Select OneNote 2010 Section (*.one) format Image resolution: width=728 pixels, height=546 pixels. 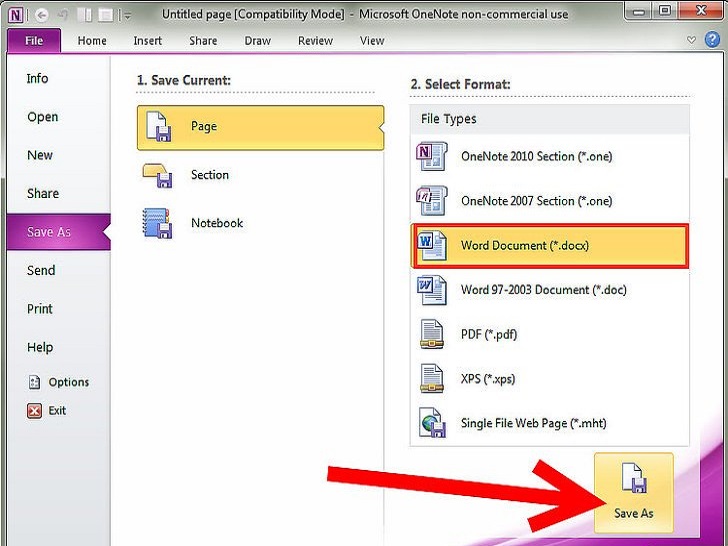point(550,156)
